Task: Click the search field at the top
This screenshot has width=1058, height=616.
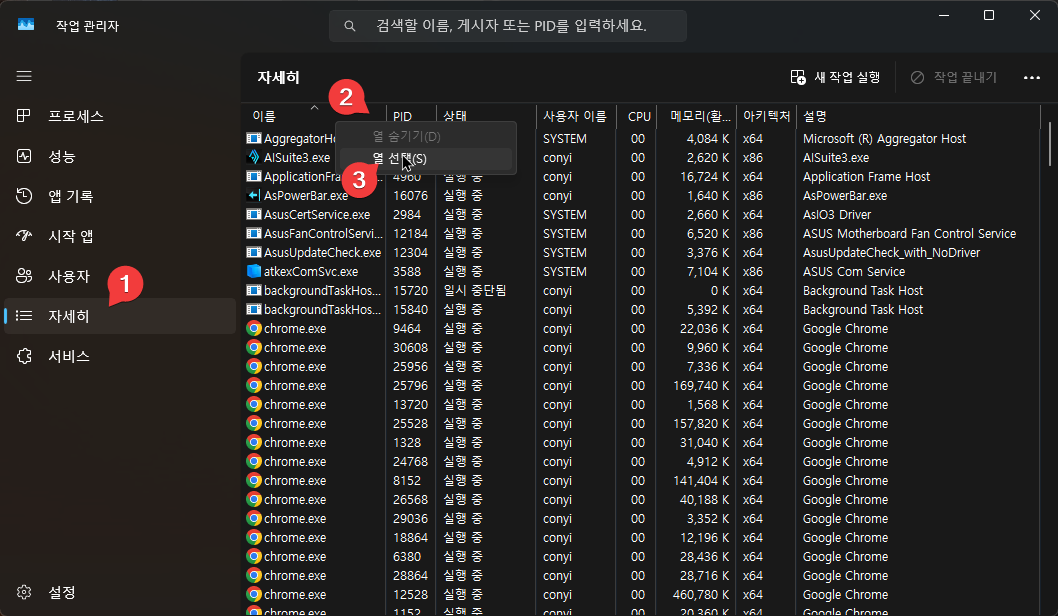Action: point(507,26)
